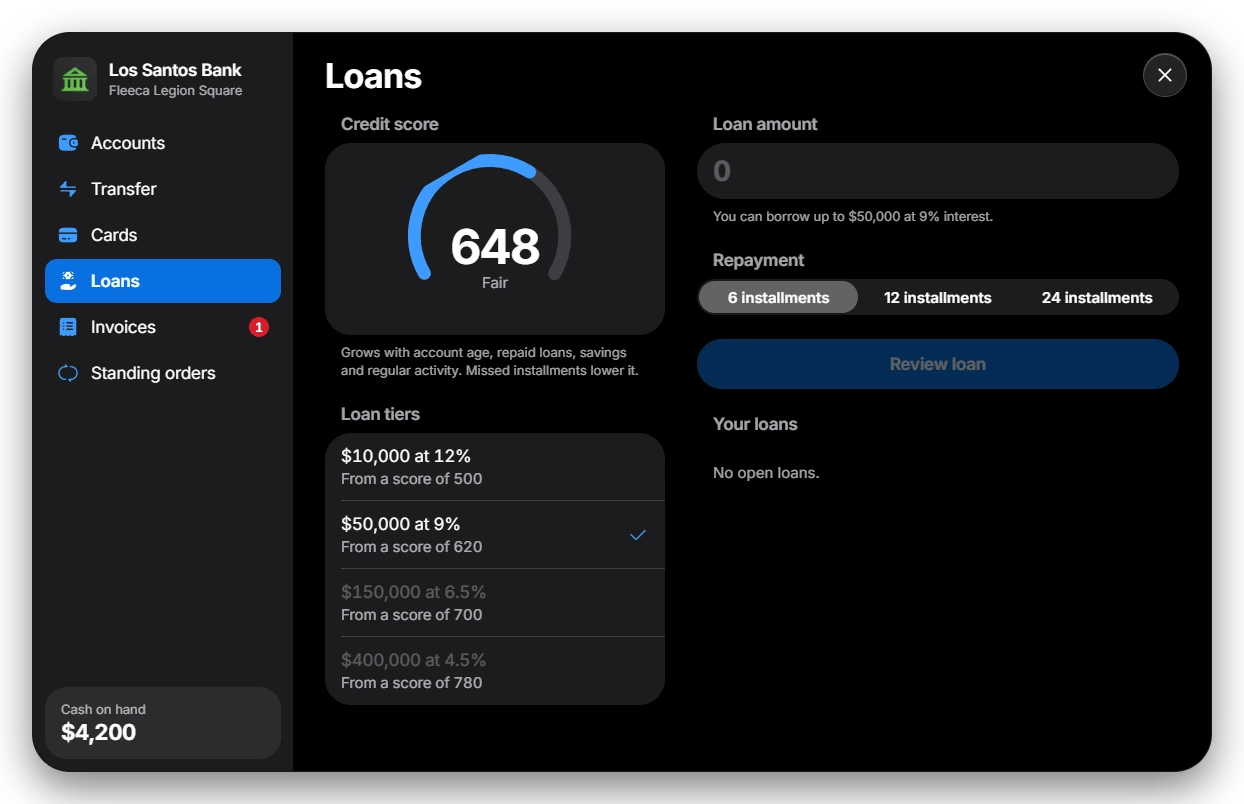This screenshot has height=804, width=1244.
Task: Click the Cards credit card icon
Action: click(68, 235)
